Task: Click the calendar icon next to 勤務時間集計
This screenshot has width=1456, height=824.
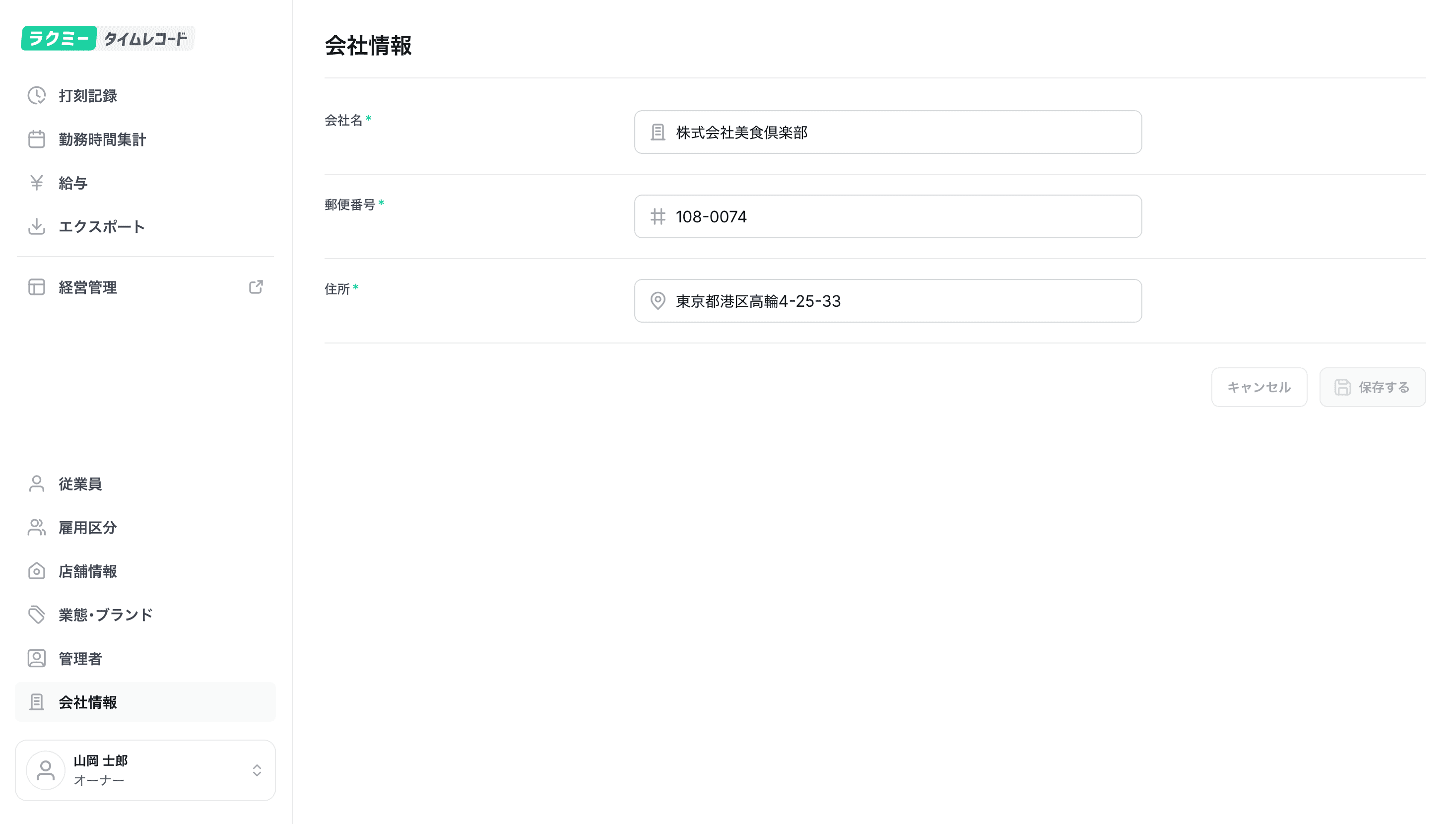Action: [37, 139]
